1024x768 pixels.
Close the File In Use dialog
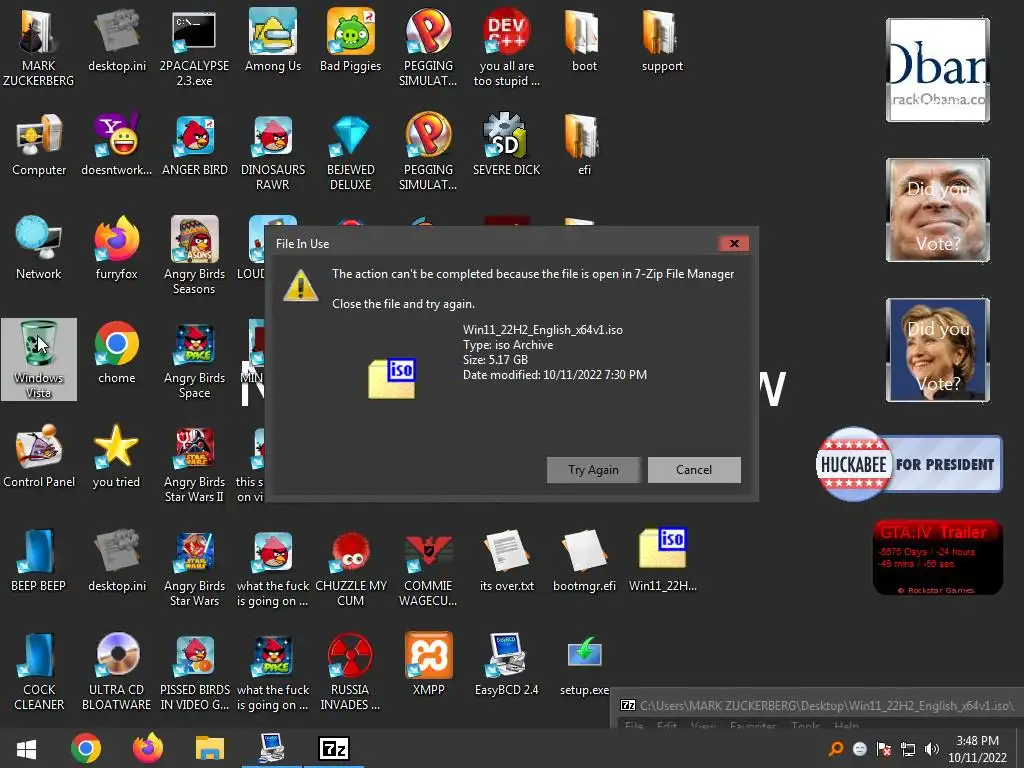(x=734, y=244)
